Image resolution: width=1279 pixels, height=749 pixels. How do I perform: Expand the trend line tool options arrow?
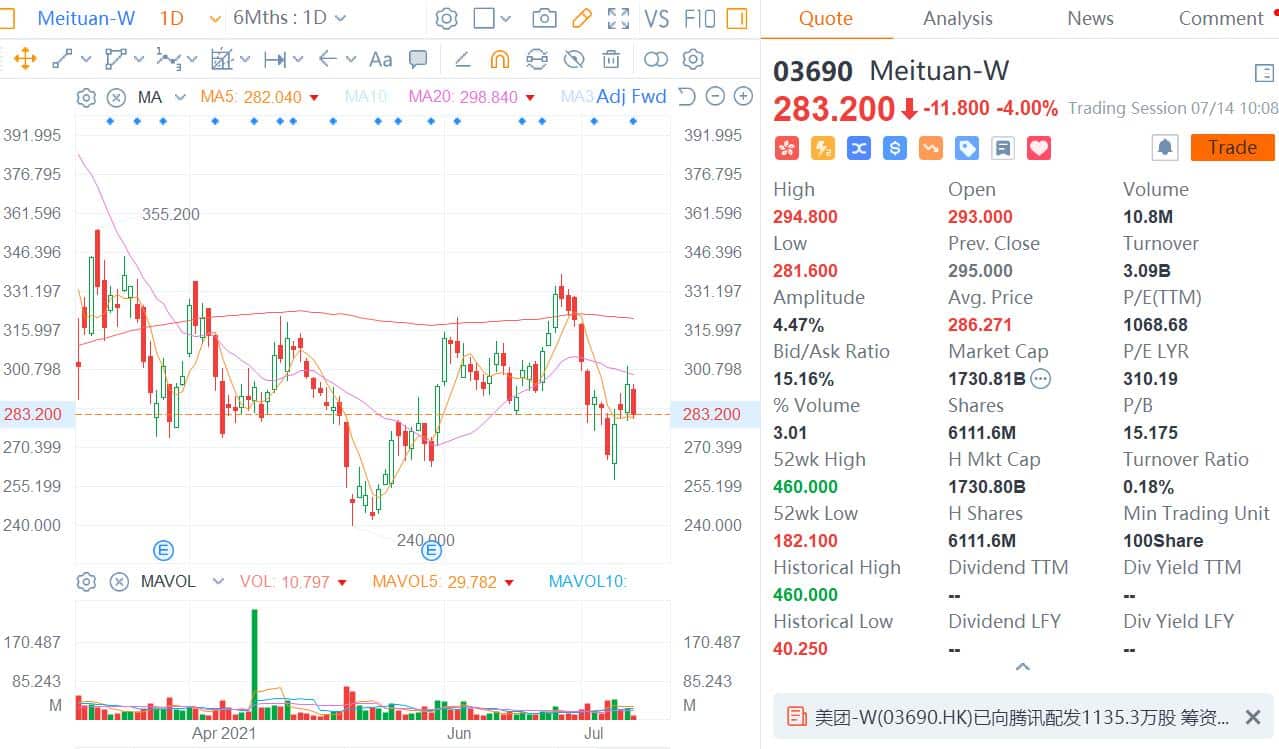click(x=87, y=59)
